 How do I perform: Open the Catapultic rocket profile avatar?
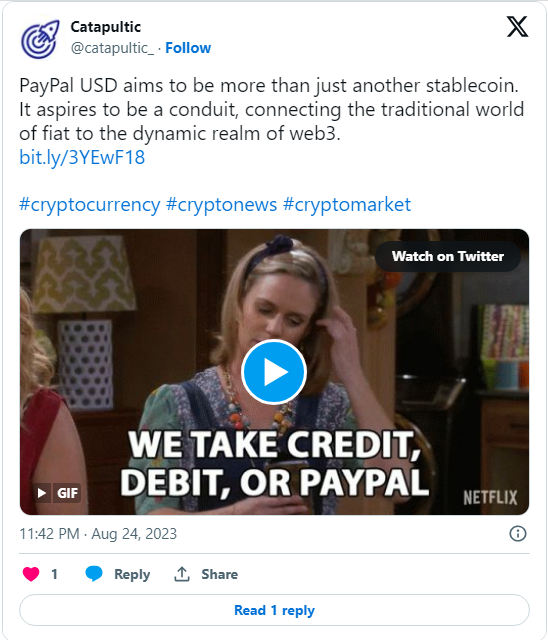[40, 38]
